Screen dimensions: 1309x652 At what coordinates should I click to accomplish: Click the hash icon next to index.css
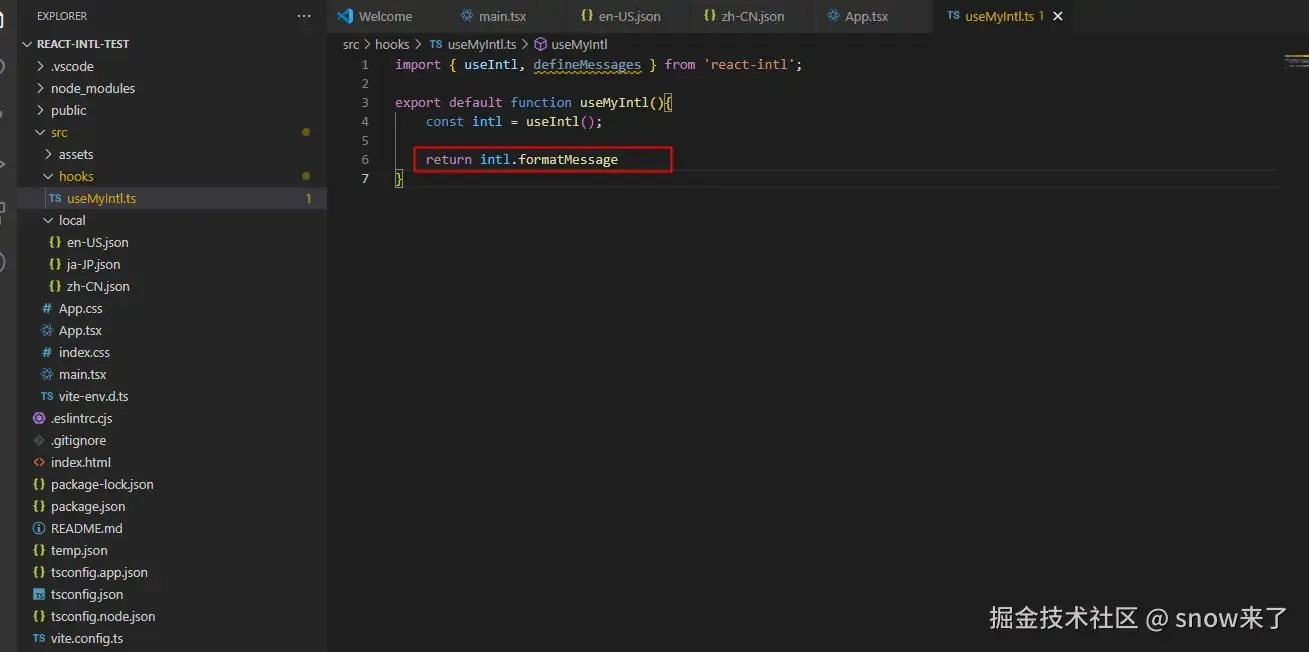pyautogui.click(x=47, y=352)
